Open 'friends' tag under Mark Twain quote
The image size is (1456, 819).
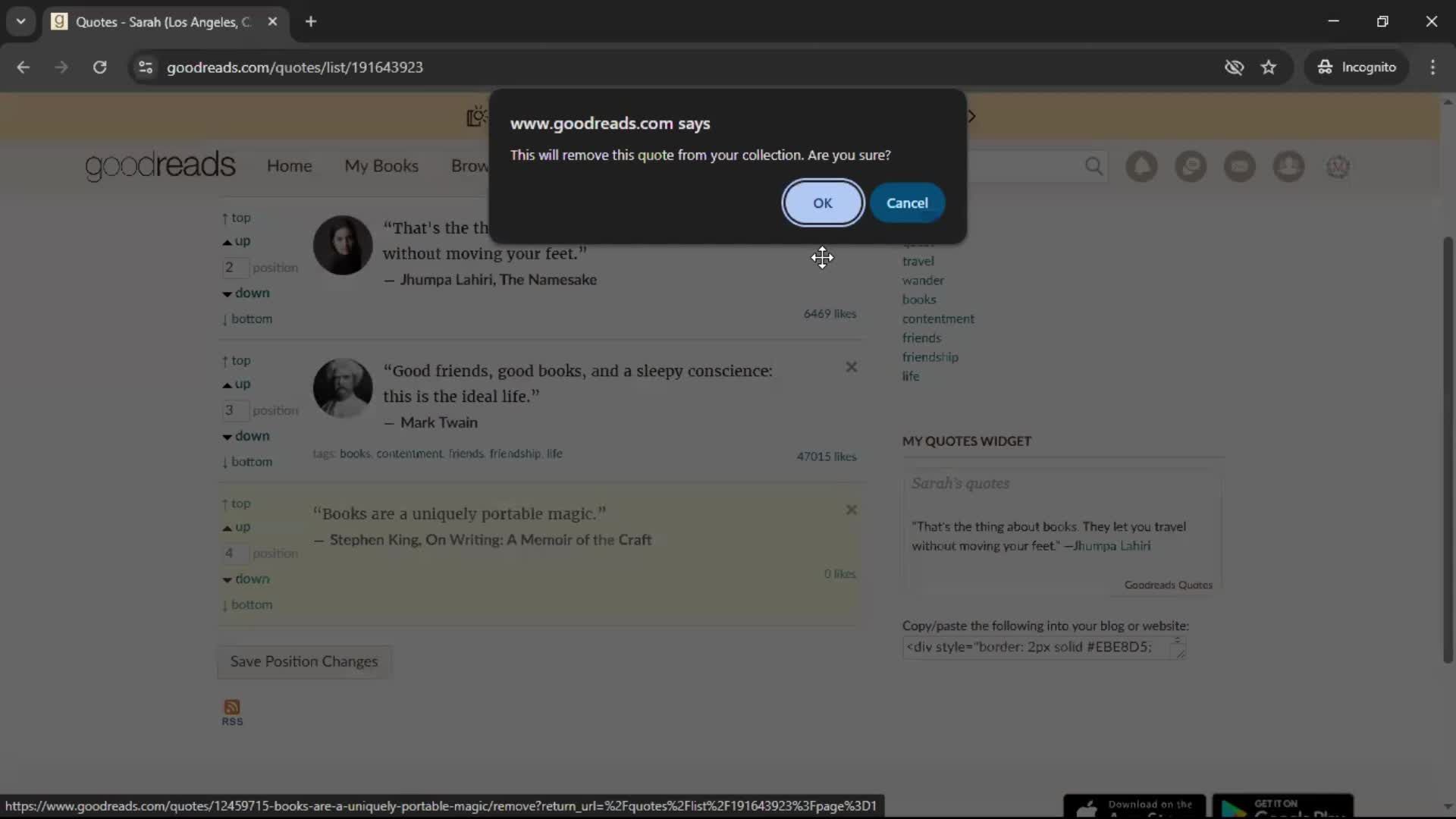(466, 453)
